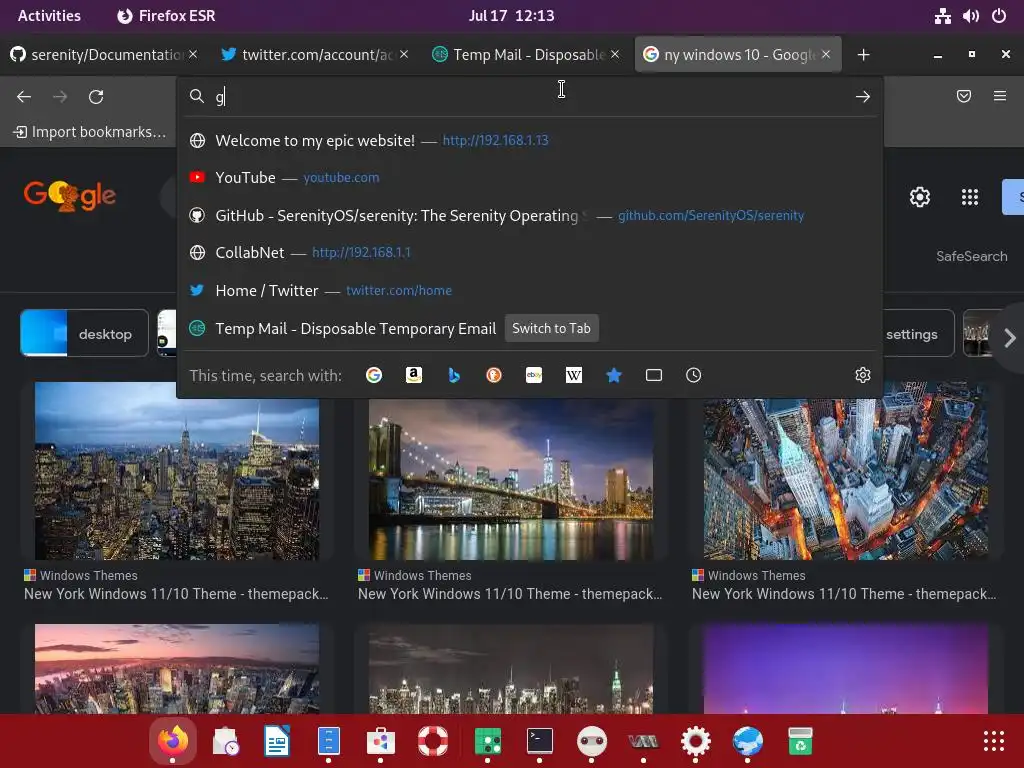Open the New York skyline dusk thumbnail
Image resolution: width=1024 pixels, height=768 pixels.
point(177,471)
